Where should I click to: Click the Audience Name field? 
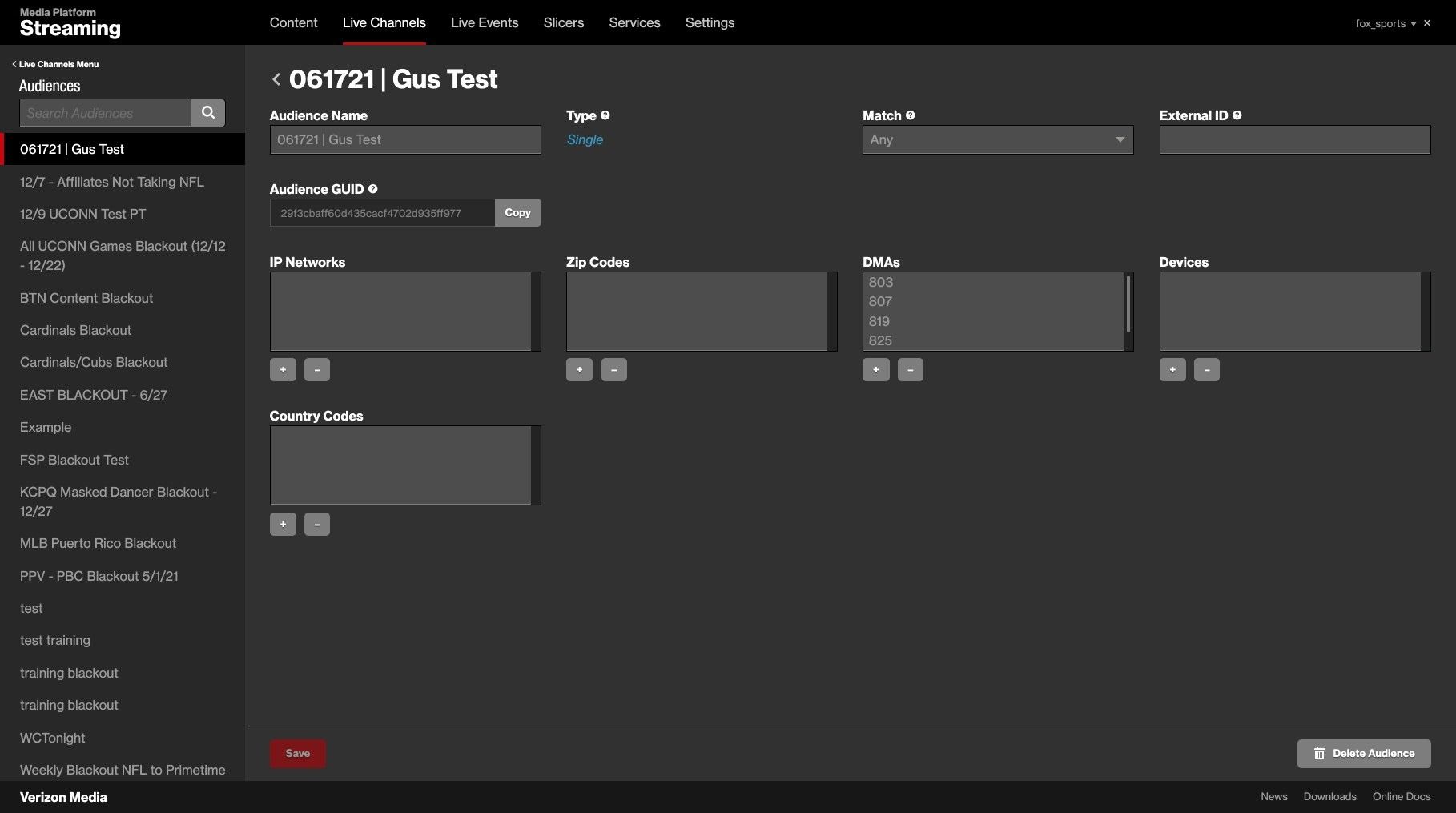[x=405, y=139]
